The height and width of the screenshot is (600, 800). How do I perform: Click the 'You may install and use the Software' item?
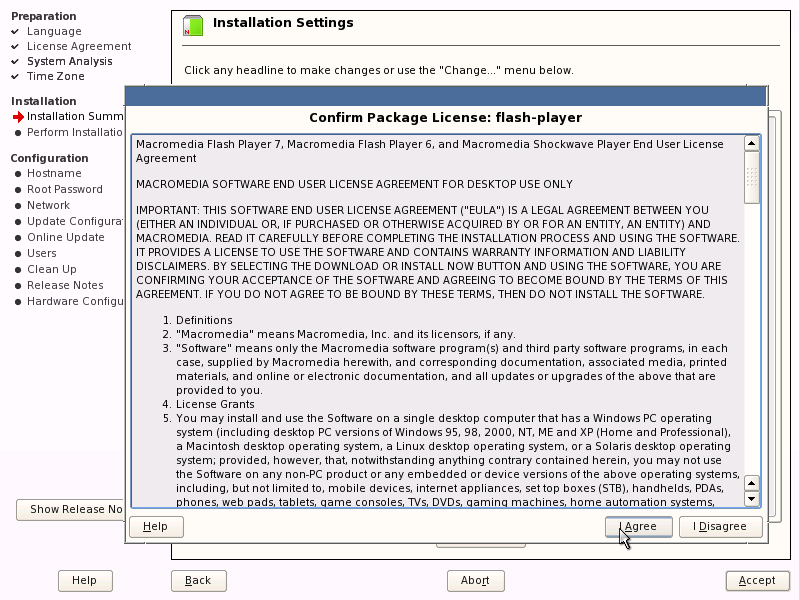pyautogui.click(x=452, y=460)
